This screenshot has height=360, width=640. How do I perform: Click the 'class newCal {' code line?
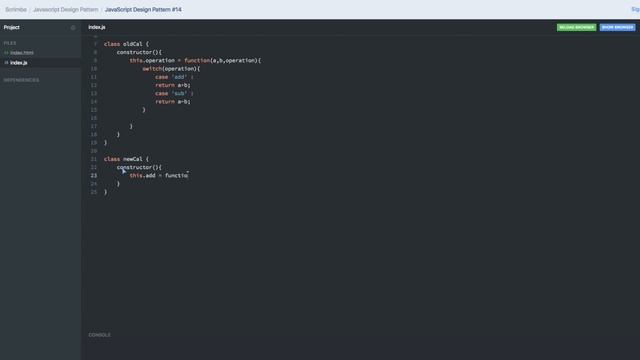click(x=127, y=159)
